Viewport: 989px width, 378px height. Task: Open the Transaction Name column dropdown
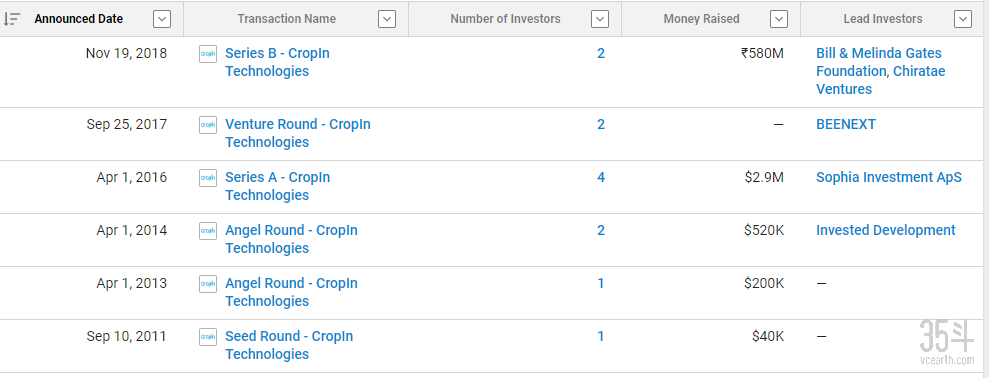coord(387,20)
